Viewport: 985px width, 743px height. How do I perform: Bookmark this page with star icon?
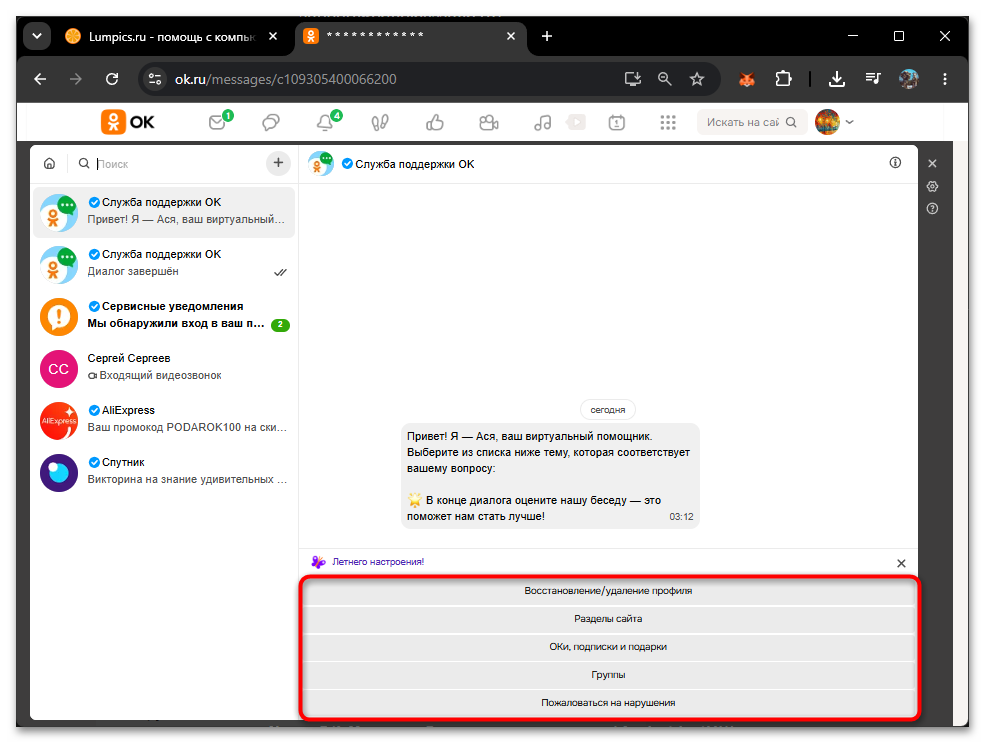point(697,79)
